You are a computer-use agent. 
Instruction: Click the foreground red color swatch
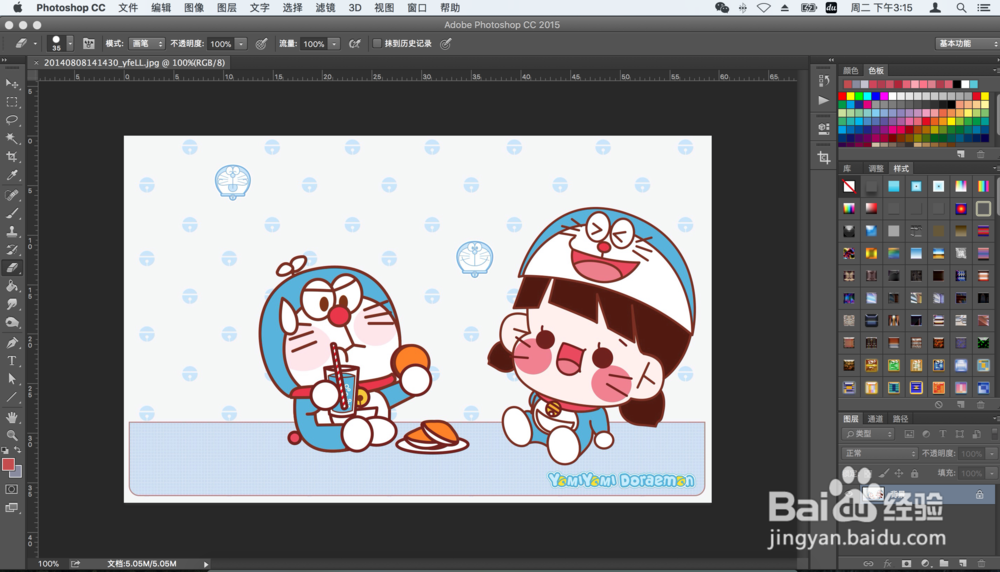[8, 464]
